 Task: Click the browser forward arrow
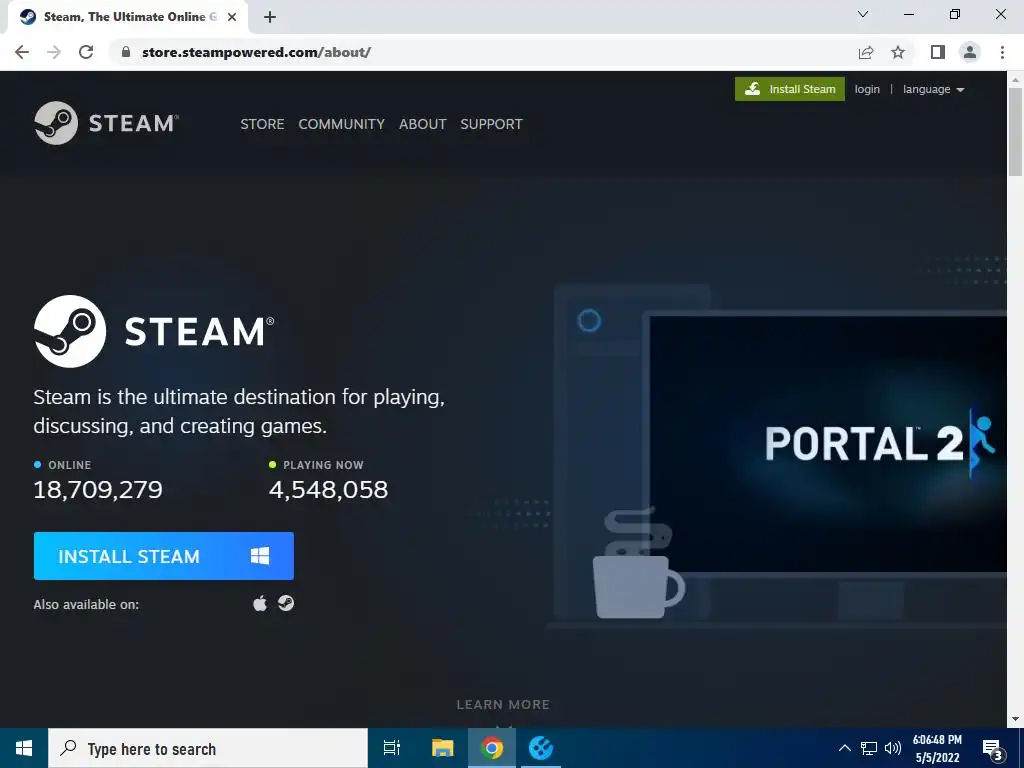coord(54,52)
